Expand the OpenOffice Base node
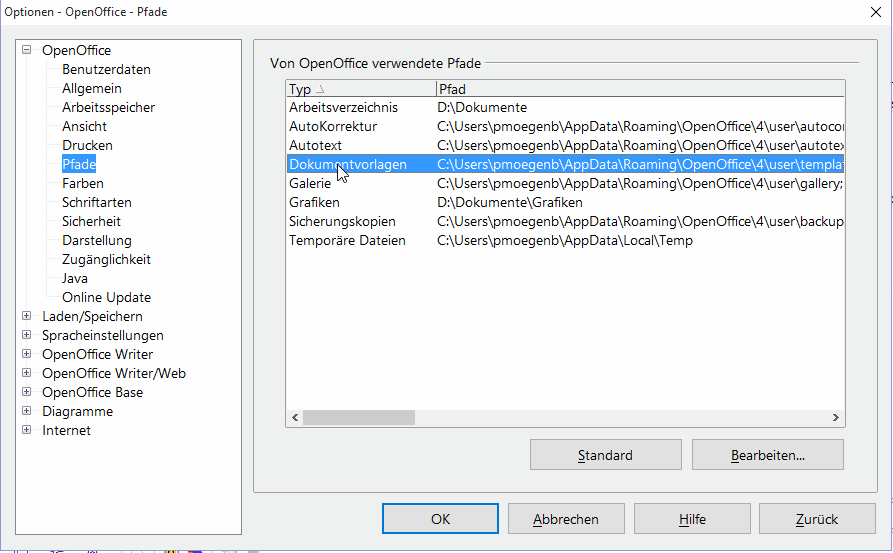Viewport: 893px width, 553px height. 27,393
